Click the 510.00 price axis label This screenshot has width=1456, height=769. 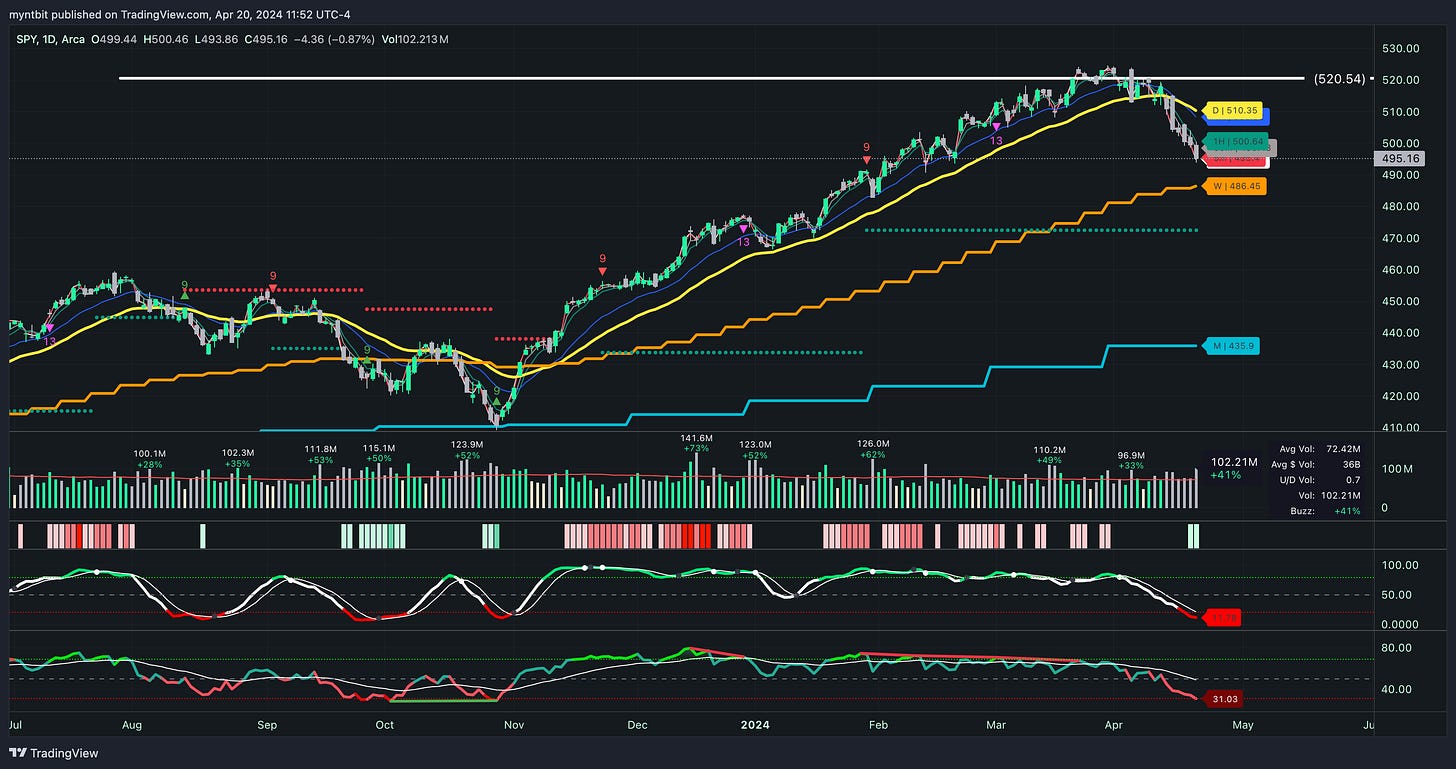1400,112
